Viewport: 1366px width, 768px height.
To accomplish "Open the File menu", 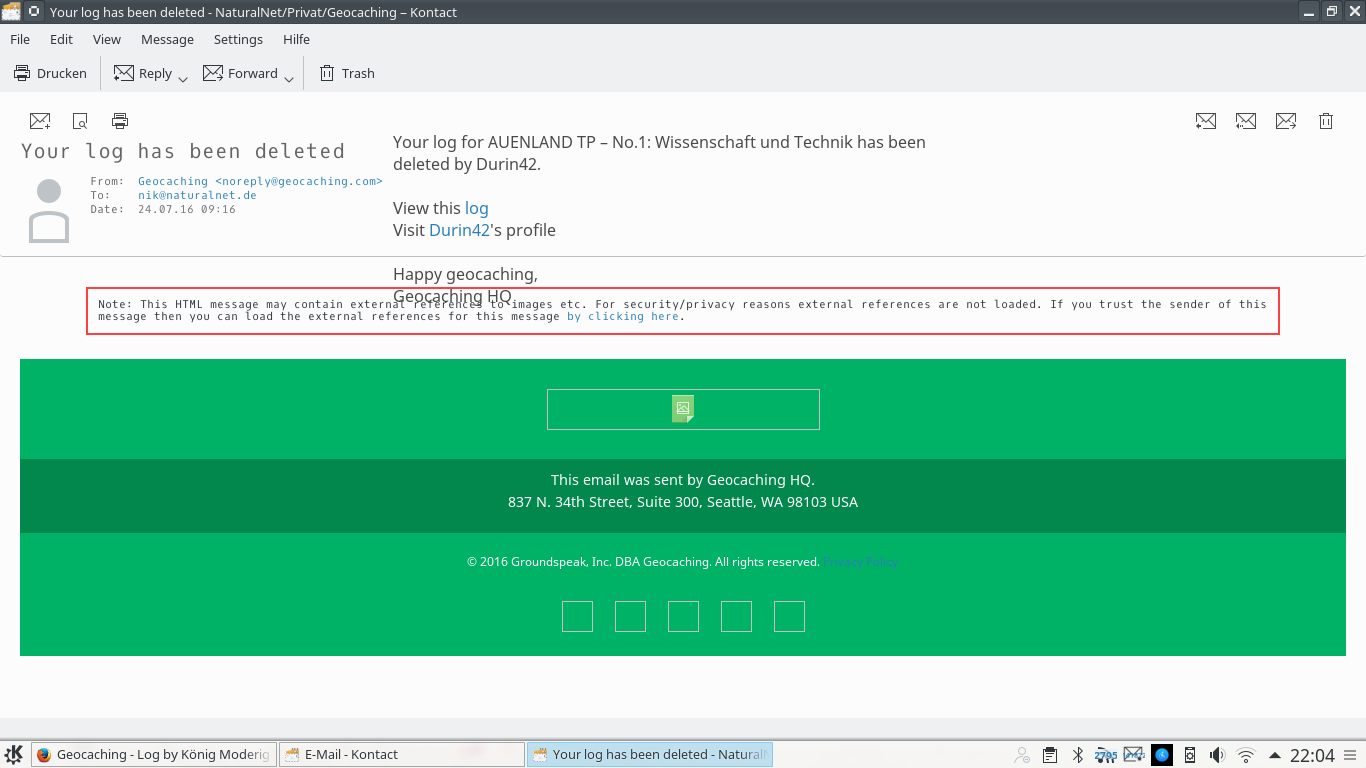I will tap(20, 39).
